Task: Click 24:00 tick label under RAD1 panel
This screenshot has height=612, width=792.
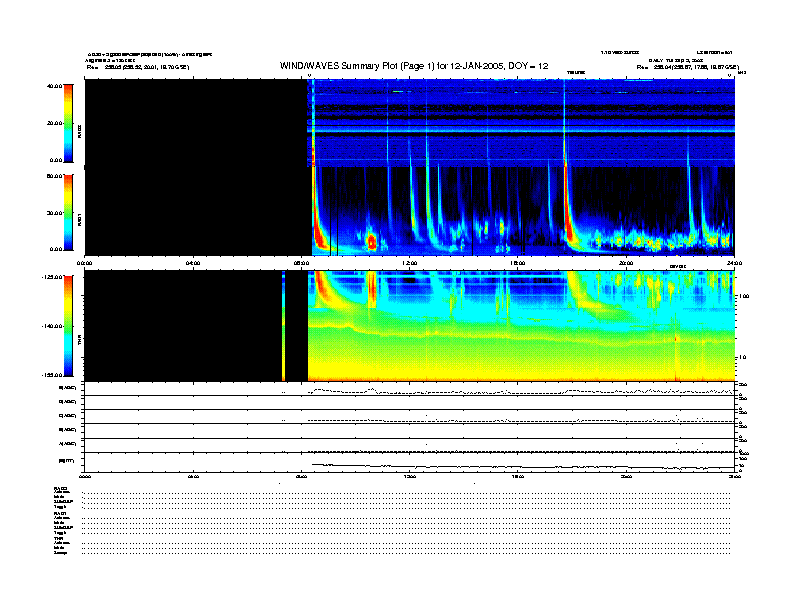Action: [x=734, y=263]
